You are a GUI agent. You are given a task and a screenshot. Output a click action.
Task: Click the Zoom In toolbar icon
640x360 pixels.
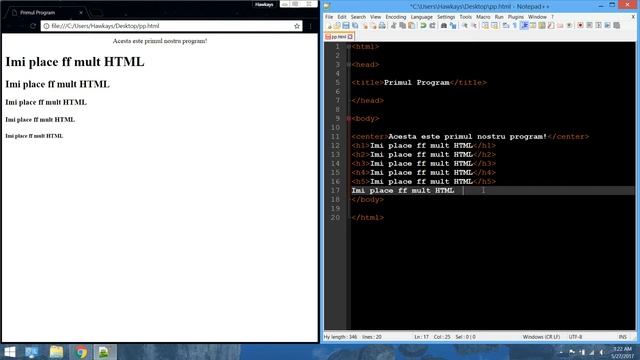click(x=465, y=26)
